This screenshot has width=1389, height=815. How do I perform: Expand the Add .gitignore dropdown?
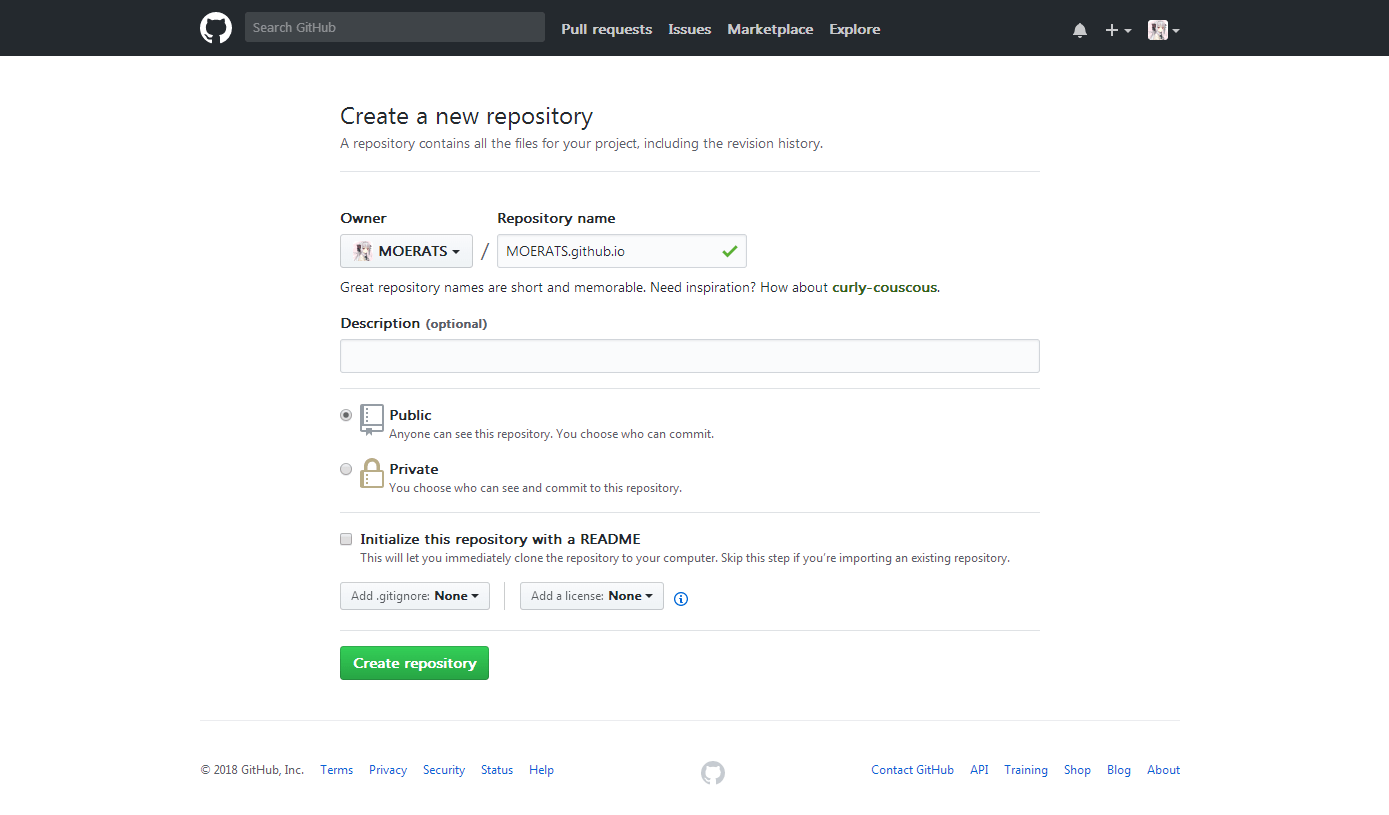pyautogui.click(x=415, y=596)
